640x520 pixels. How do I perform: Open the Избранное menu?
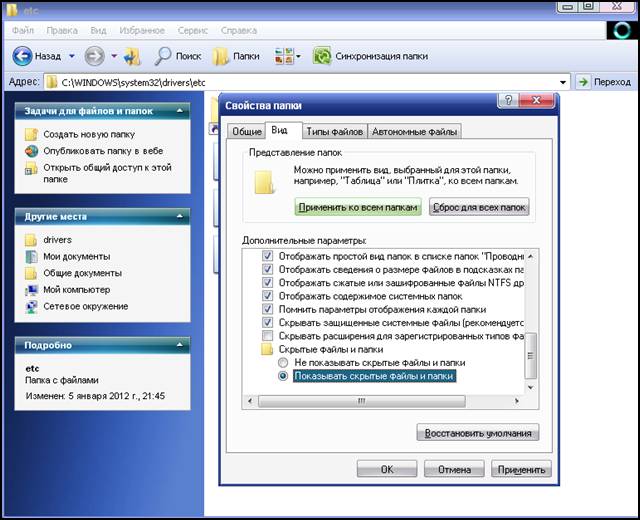tap(142, 31)
